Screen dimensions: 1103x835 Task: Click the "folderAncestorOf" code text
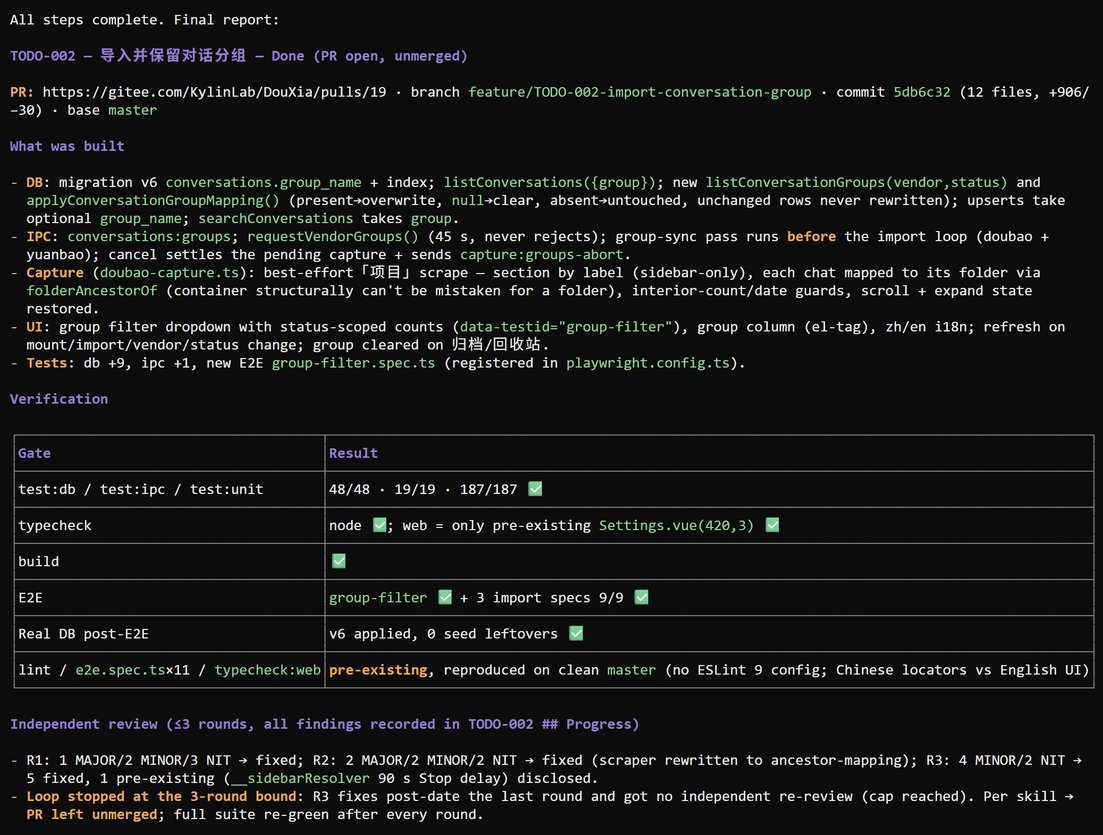pyautogui.click(x=91, y=291)
